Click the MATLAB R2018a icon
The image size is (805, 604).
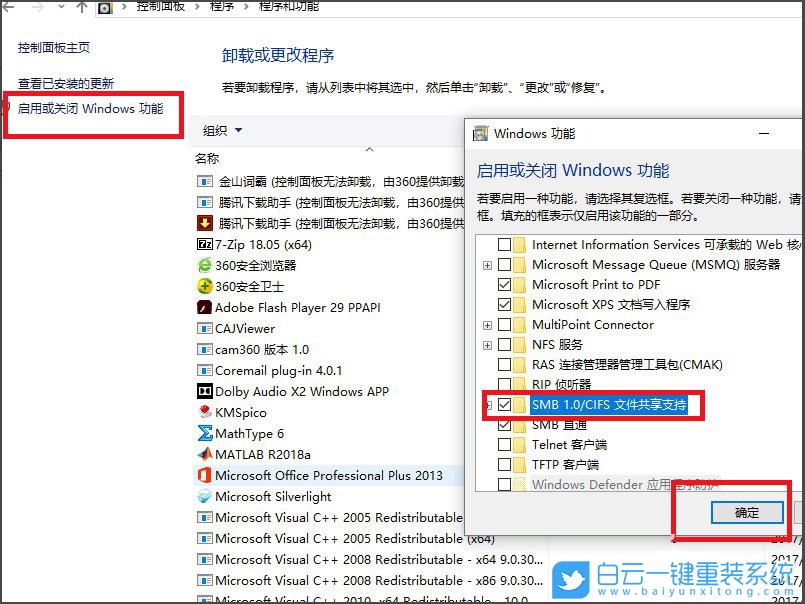[205, 455]
